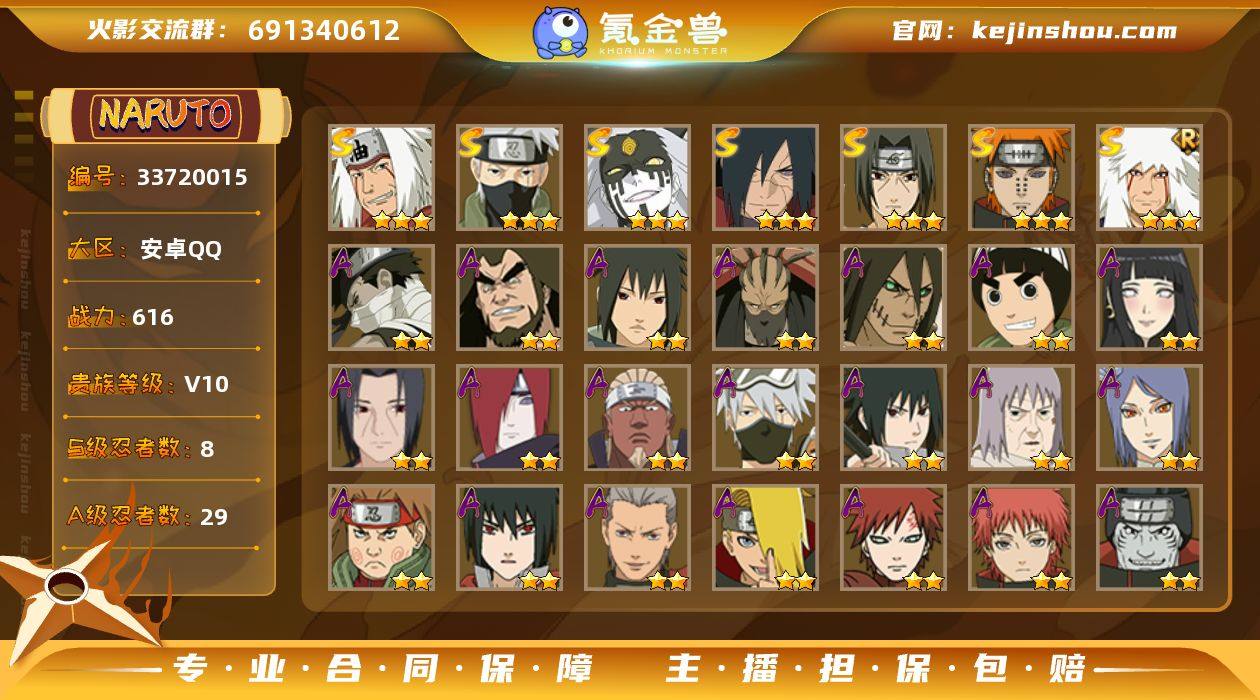Pick the dark-skinned Killer Bee style avatar
The width and height of the screenshot is (1260, 700).
click(637, 418)
